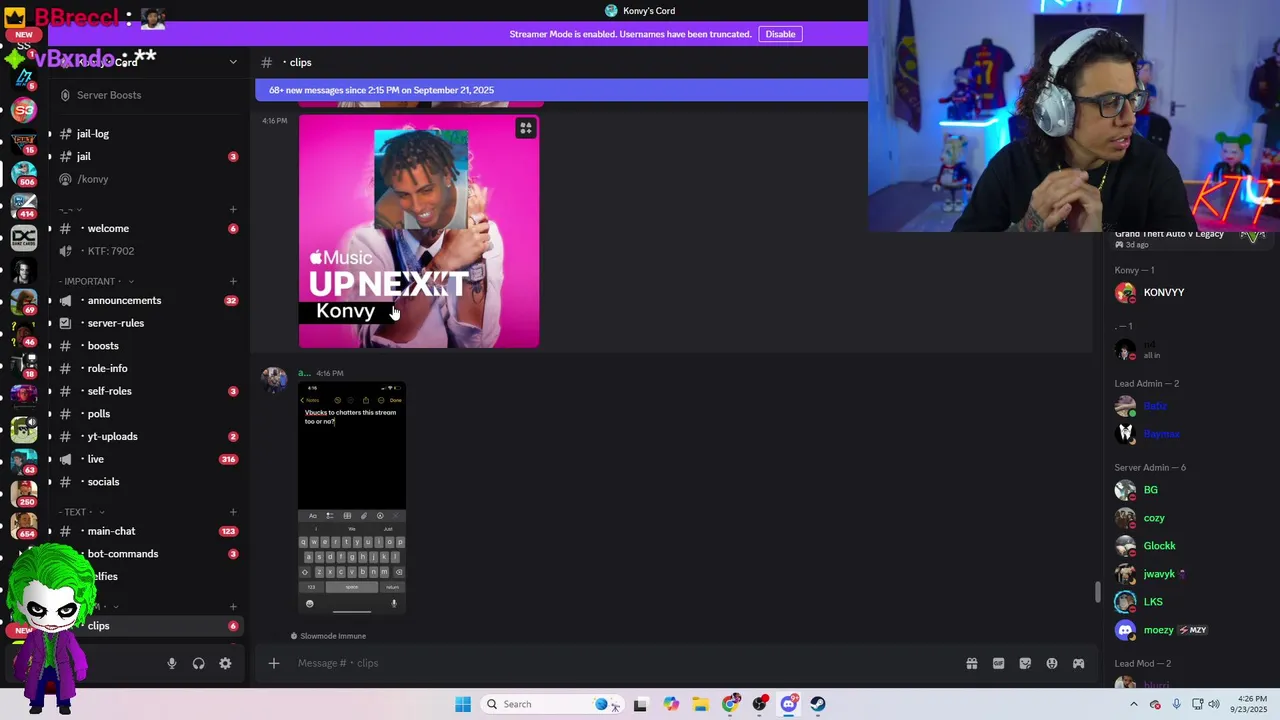Join the /konvy stage channel
This screenshot has width=1280, height=720.
149,179
